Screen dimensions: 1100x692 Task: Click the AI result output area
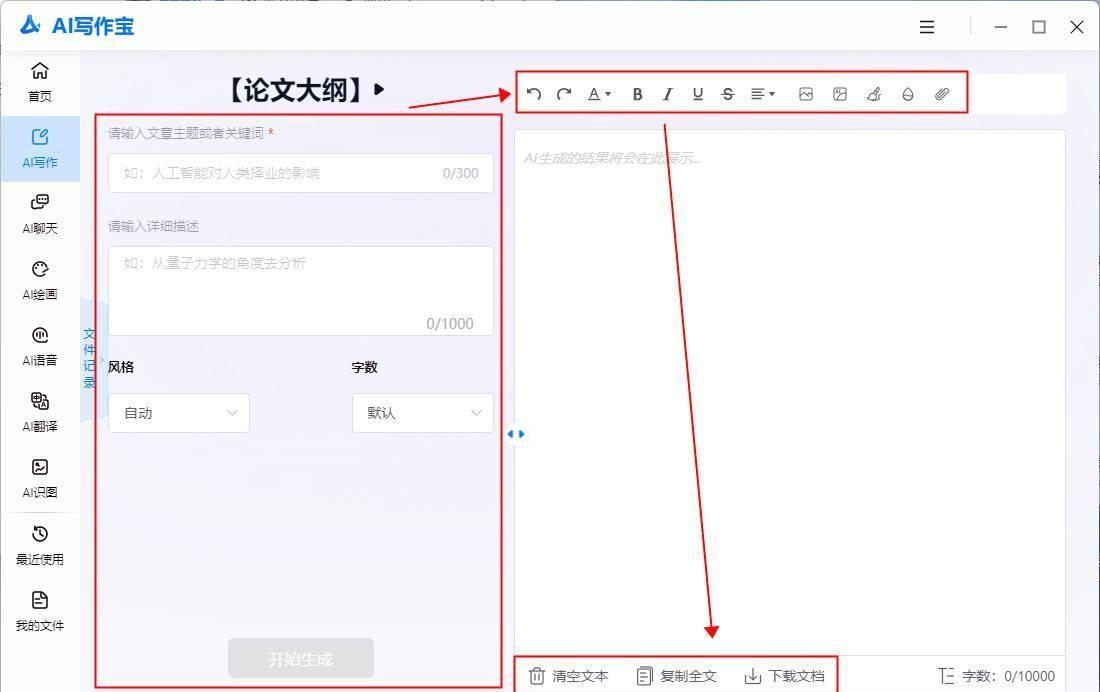point(790,391)
